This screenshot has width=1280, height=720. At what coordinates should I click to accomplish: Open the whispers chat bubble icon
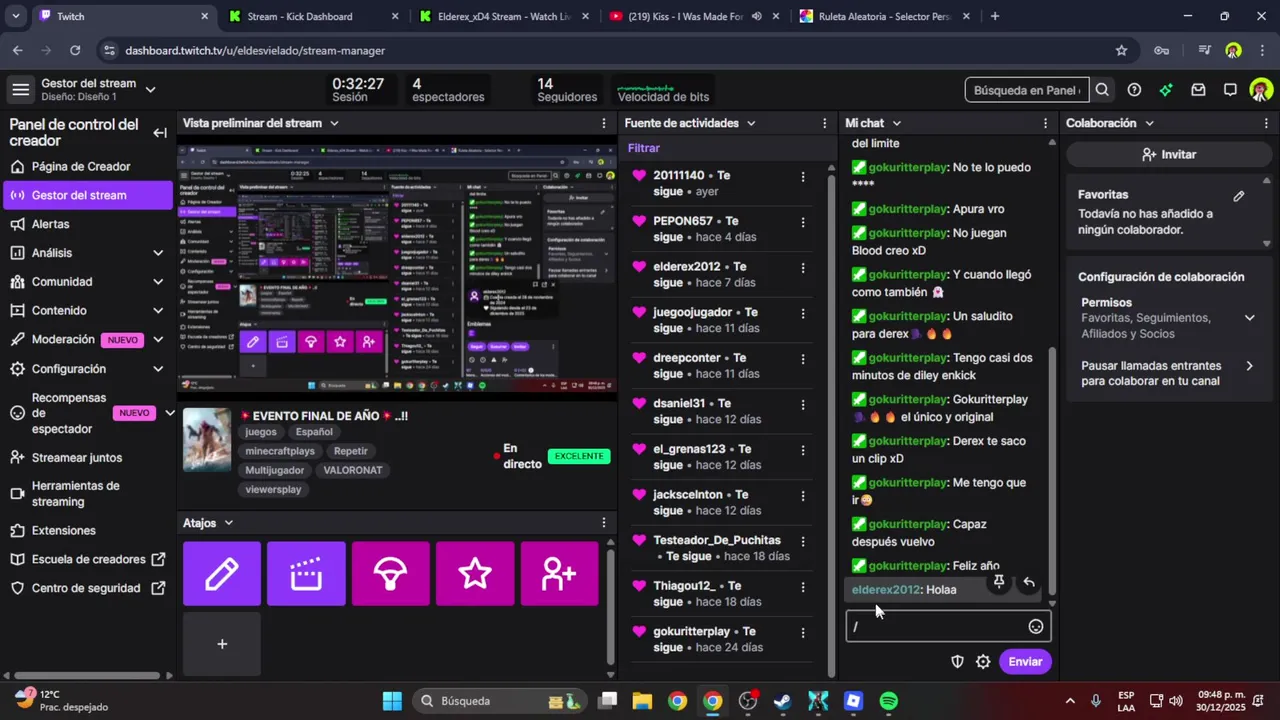pos(1230,90)
